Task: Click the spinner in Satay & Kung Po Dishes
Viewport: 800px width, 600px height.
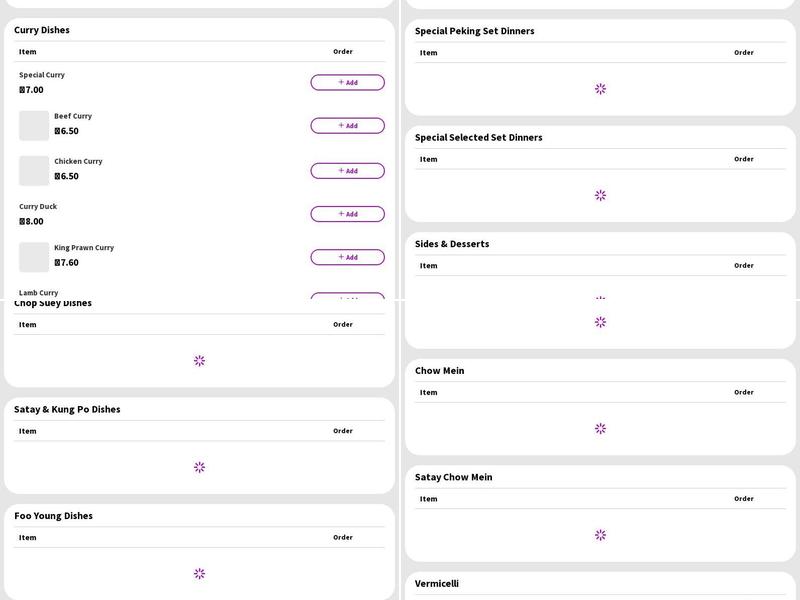Action: (199, 467)
